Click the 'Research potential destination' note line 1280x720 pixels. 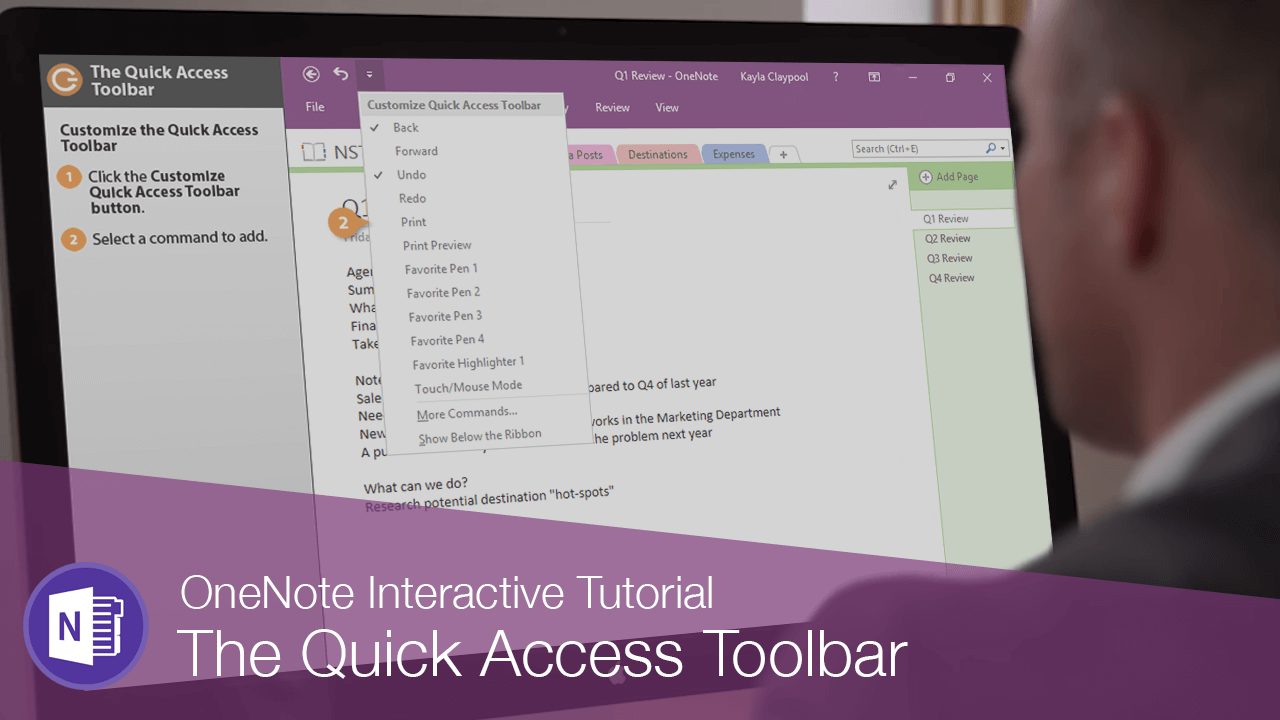point(489,498)
